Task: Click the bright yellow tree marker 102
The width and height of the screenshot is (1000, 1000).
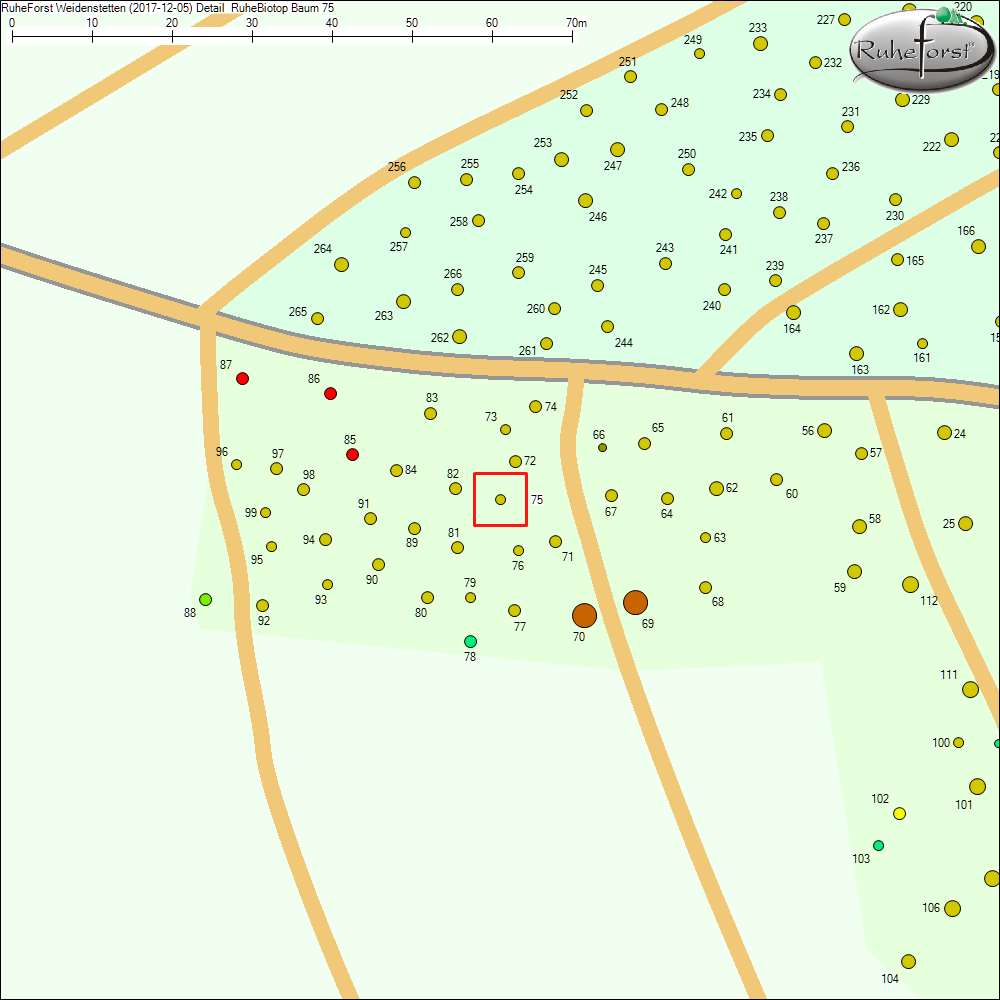Action: tap(899, 813)
